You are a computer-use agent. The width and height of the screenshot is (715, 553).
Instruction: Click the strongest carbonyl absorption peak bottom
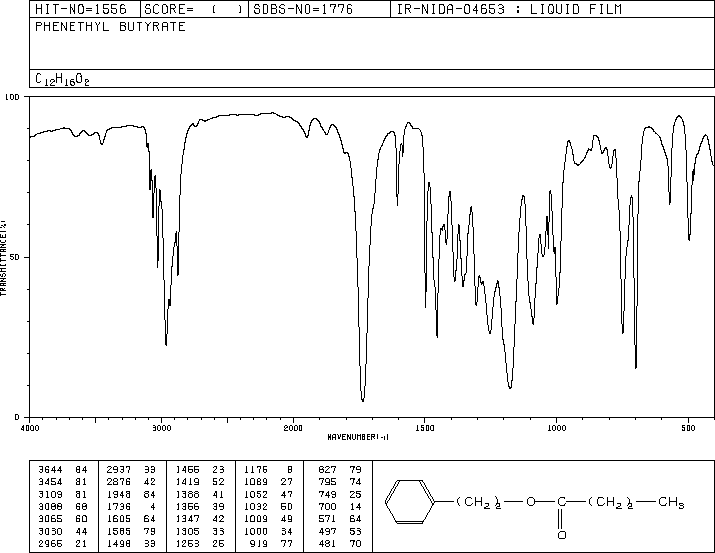click(x=363, y=400)
